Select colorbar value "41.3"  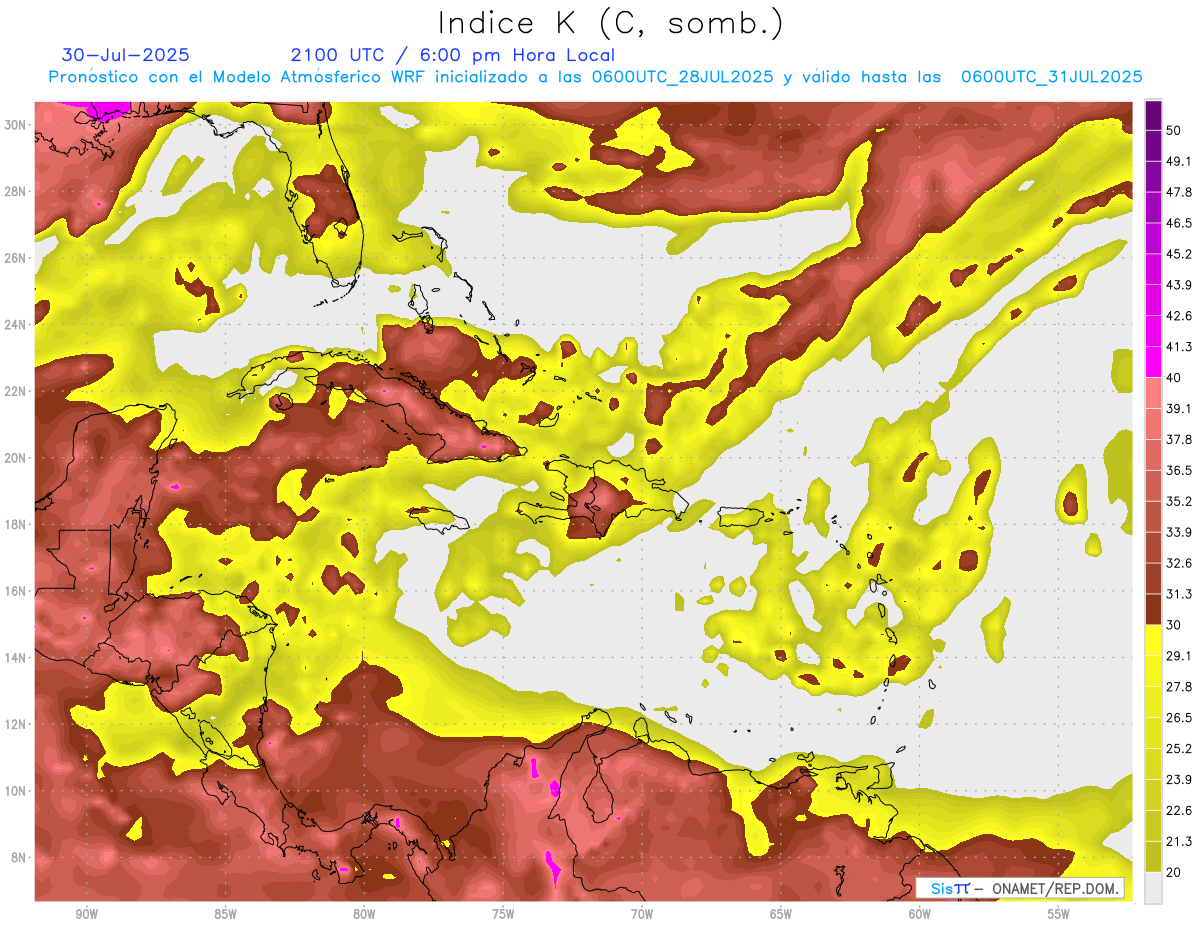[1178, 347]
